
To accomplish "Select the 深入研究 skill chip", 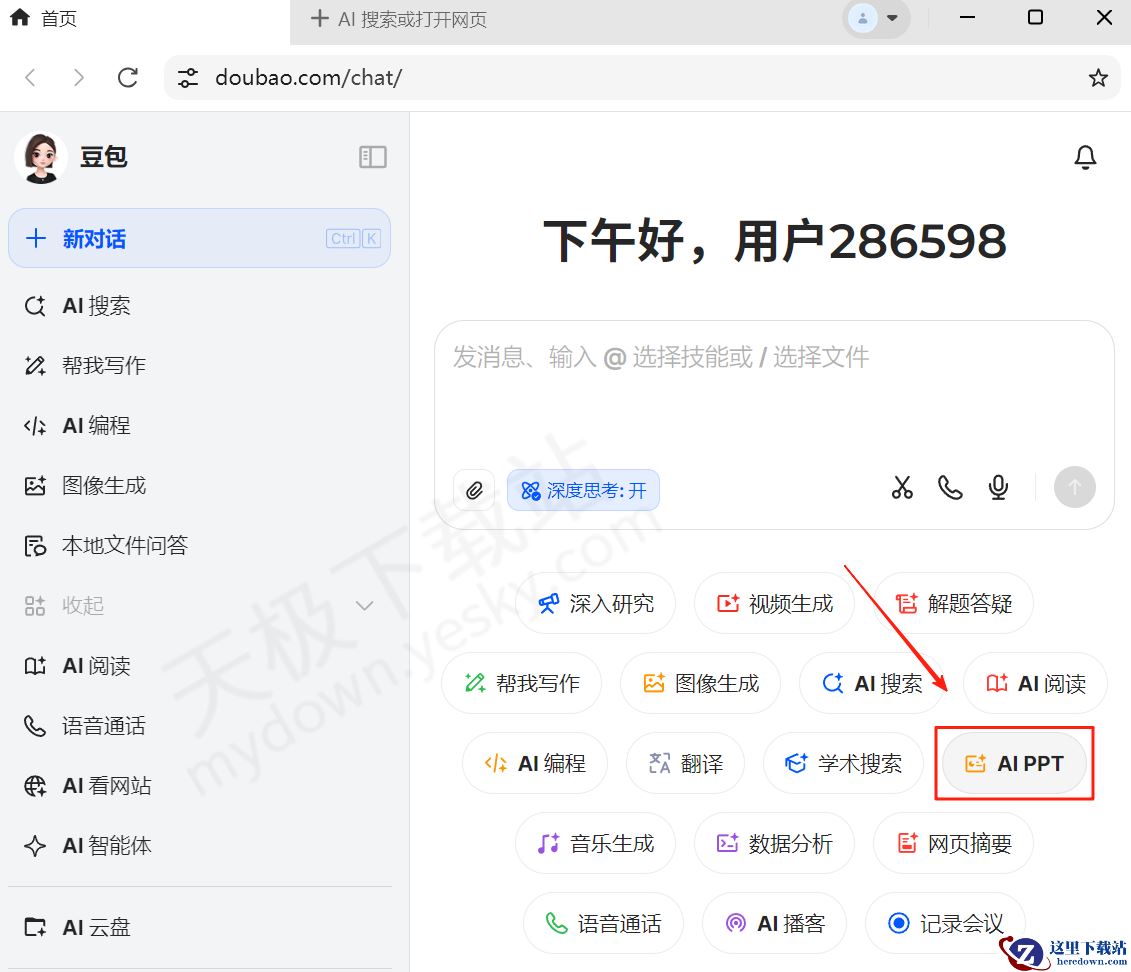I will point(596,603).
